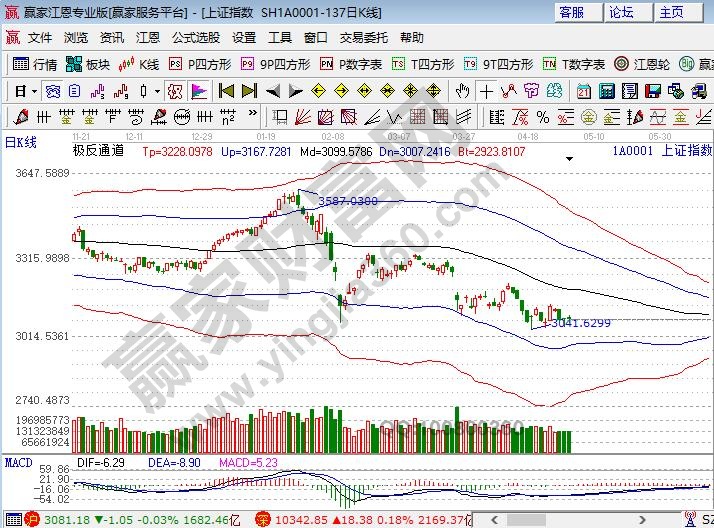This screenshot has height=528, width=714.
Task: Open the P四方形 square chart tool
Action: click(x=201, y=64)
